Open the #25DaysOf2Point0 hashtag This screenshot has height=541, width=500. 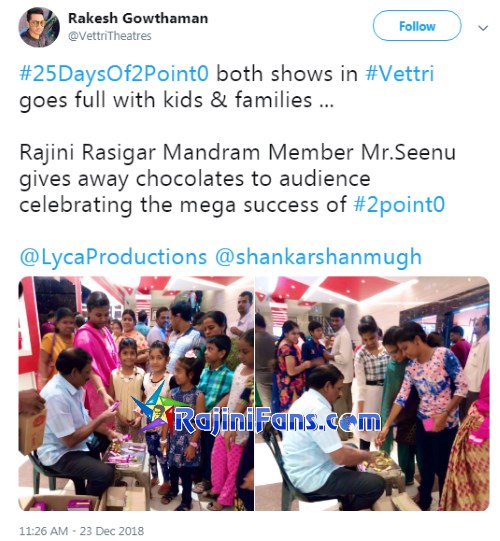pos(114,74)
